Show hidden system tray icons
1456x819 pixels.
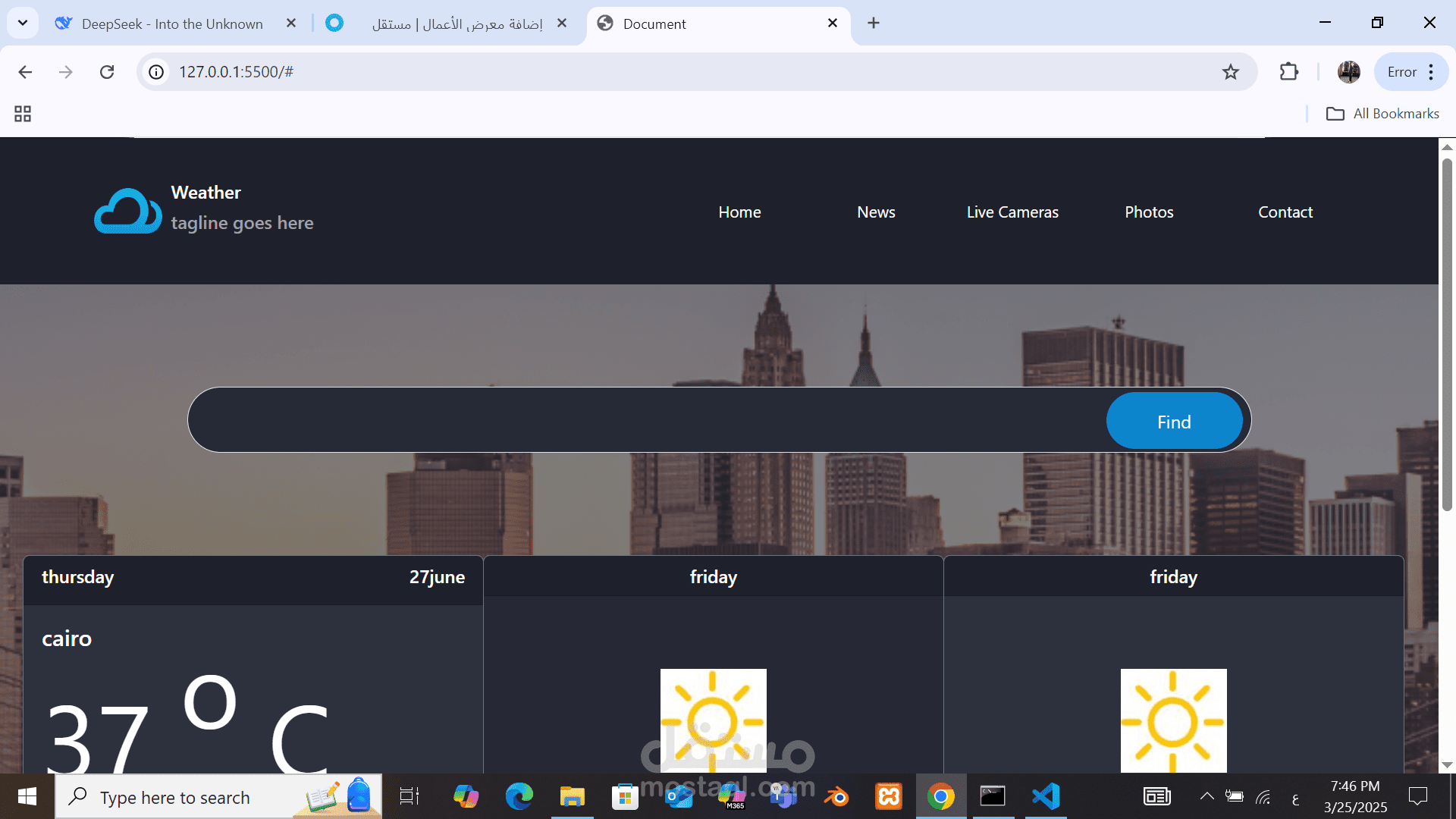pyautogui.click(x=1207, y=796)
